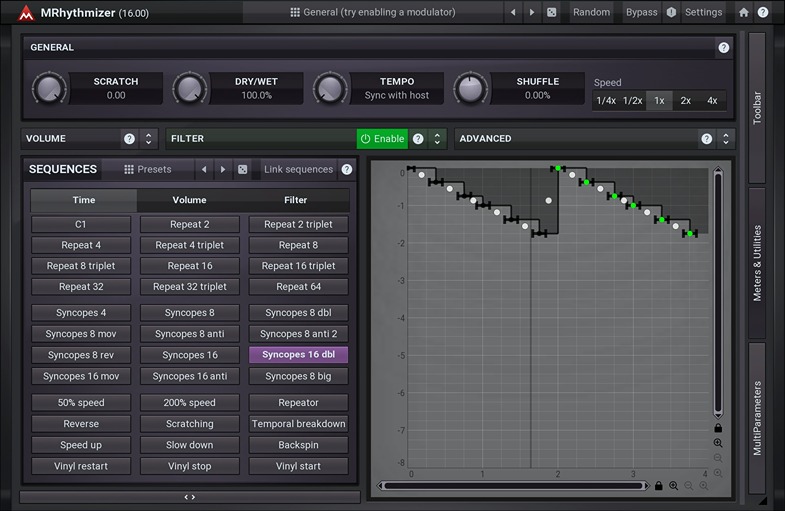This screenshot has width=785, height=511.
Task: Go to the next global preset with the right arrow
Action: (x=532, y=12)
